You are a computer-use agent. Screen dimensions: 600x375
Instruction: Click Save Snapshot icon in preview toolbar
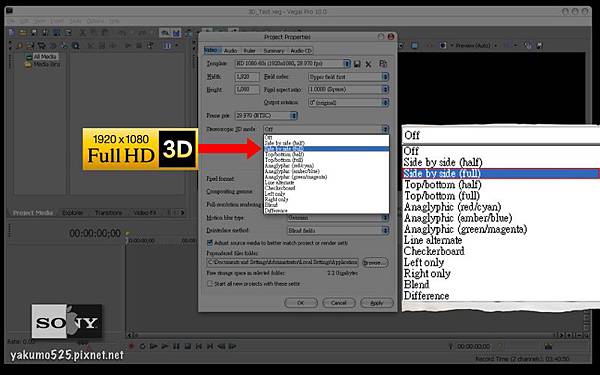coord(540,45)
